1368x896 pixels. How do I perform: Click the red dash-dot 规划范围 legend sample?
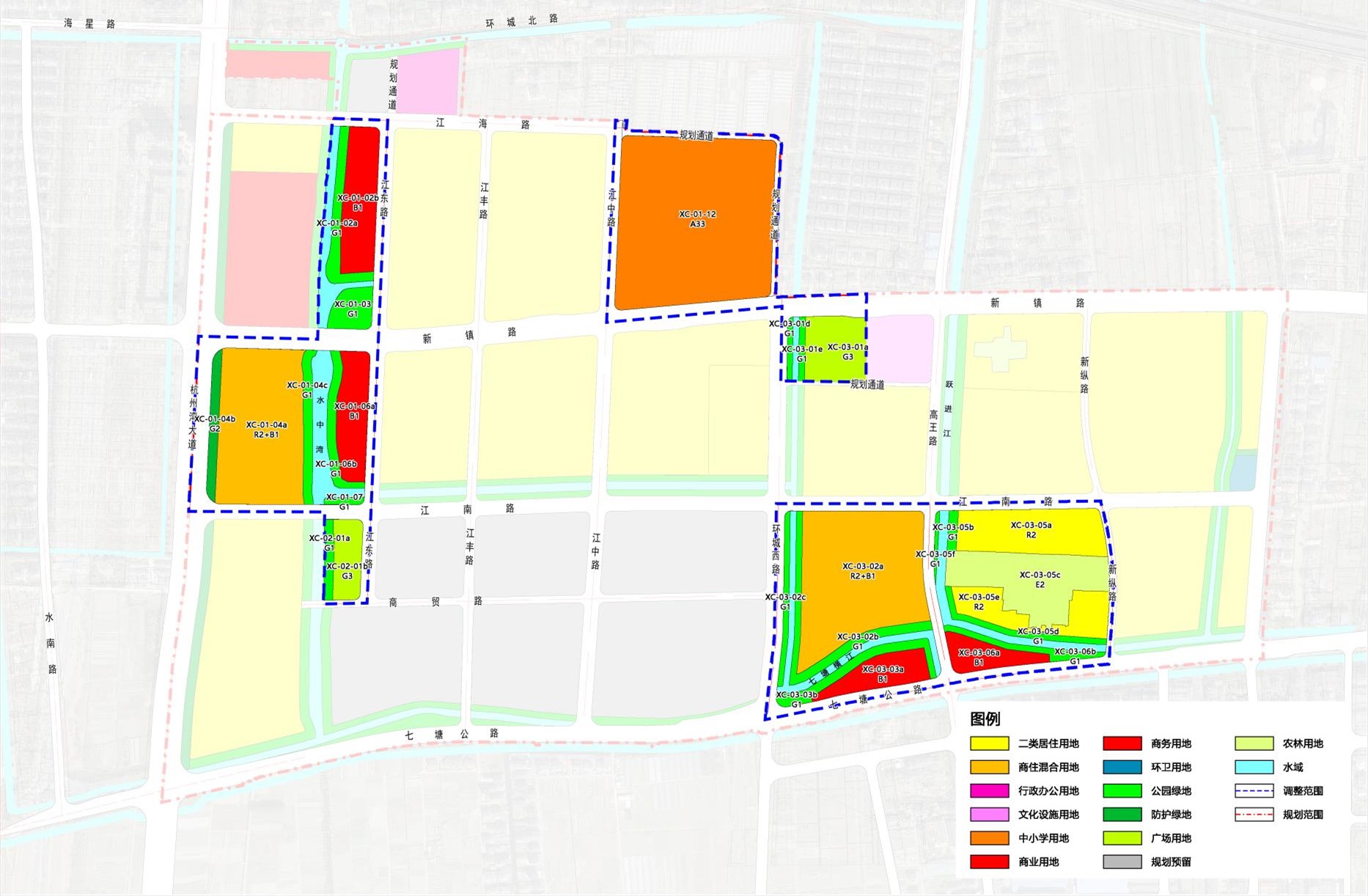(1254, 814)
